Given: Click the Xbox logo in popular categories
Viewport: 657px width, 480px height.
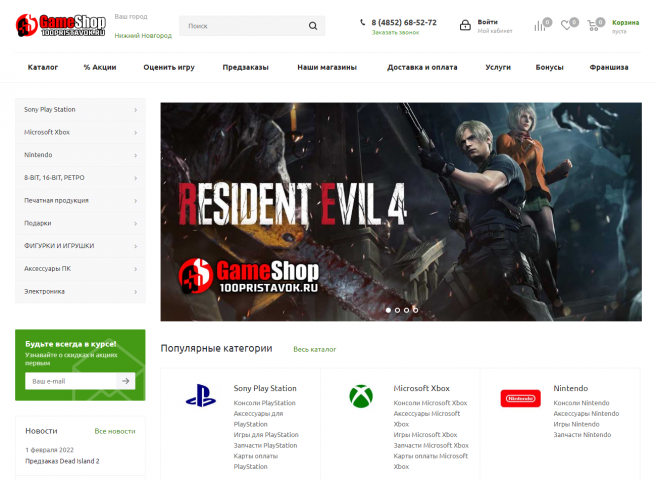Looking at the screenshot, I should click(x=361, y=396).
